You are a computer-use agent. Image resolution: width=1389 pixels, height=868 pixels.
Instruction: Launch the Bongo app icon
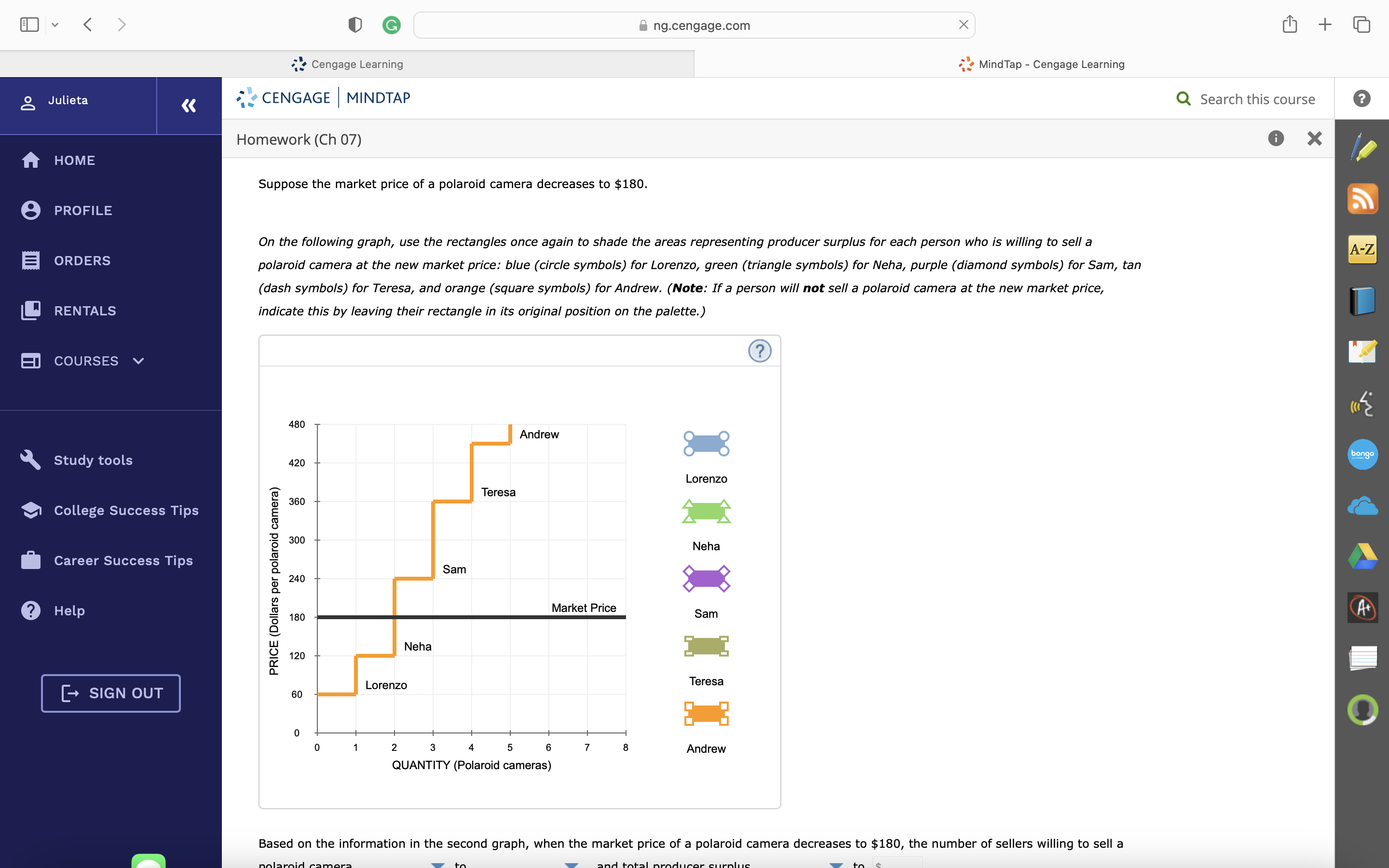point(1362,454)
